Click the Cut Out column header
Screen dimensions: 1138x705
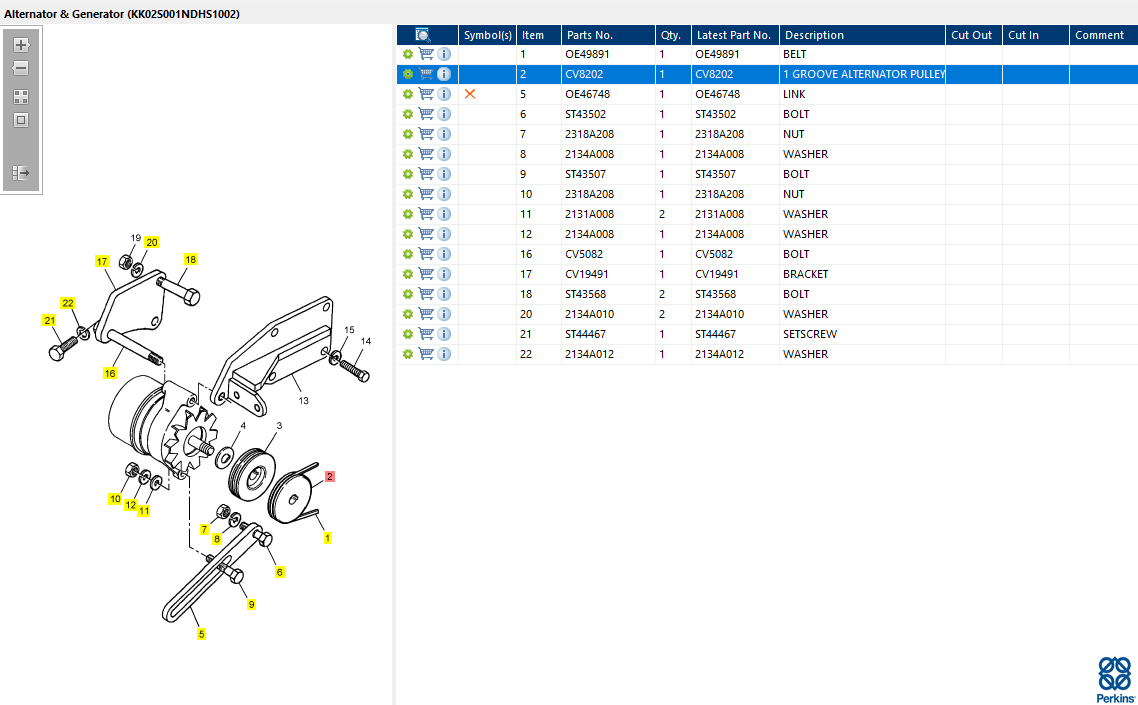(974, 35)
